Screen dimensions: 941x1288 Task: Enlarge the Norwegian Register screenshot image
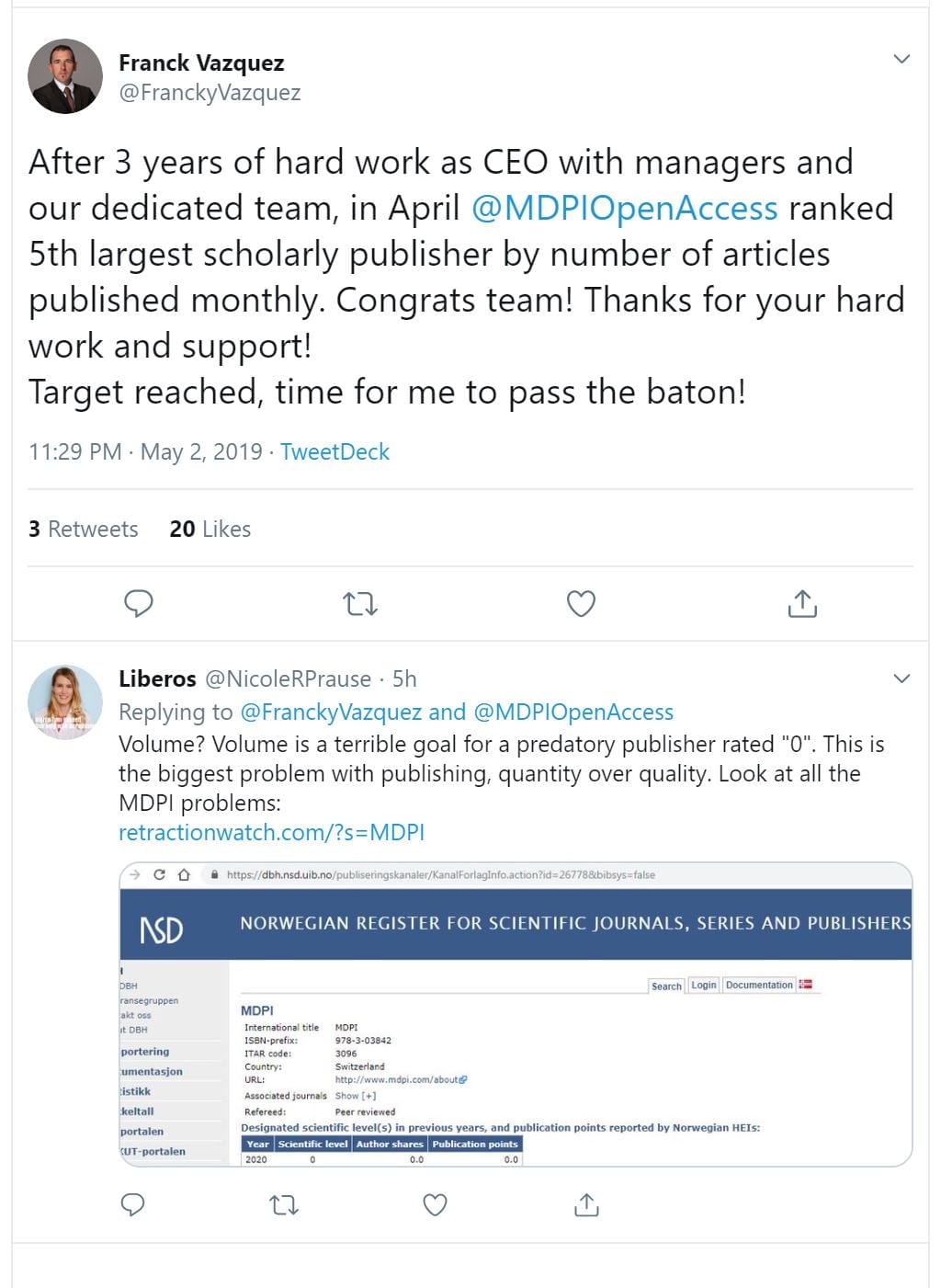516,1014
